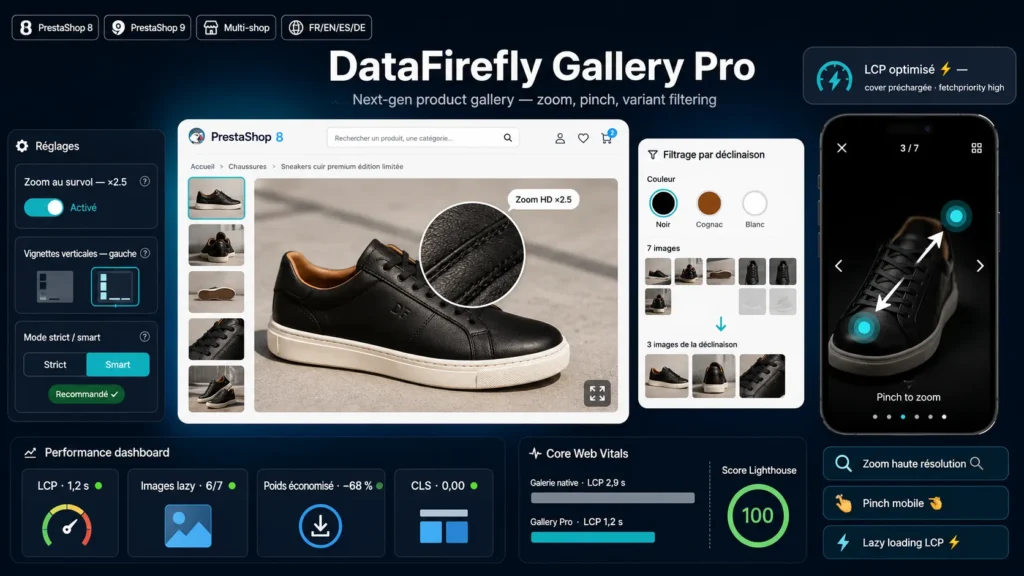Select the Cognac color swatch
The image size is (1024, 576).
(x=709, y=203)
